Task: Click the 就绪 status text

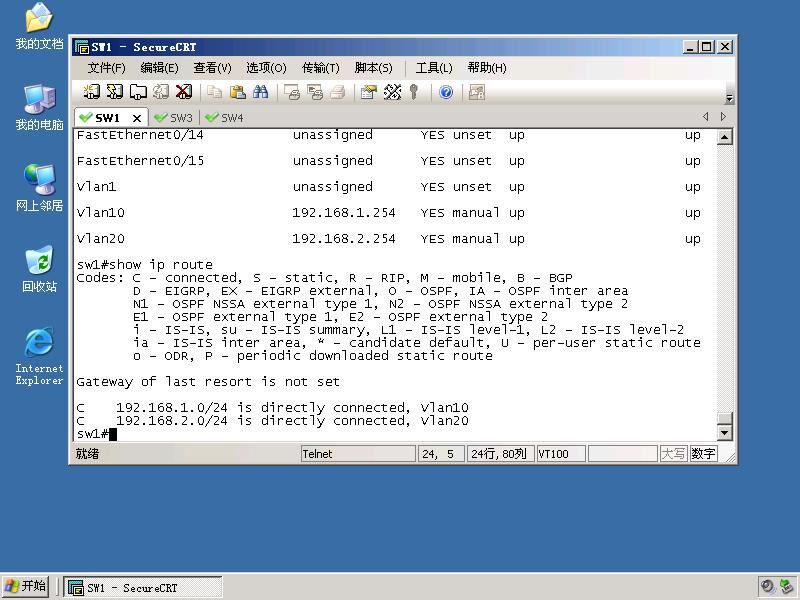Action: click(x=87, y=454)
